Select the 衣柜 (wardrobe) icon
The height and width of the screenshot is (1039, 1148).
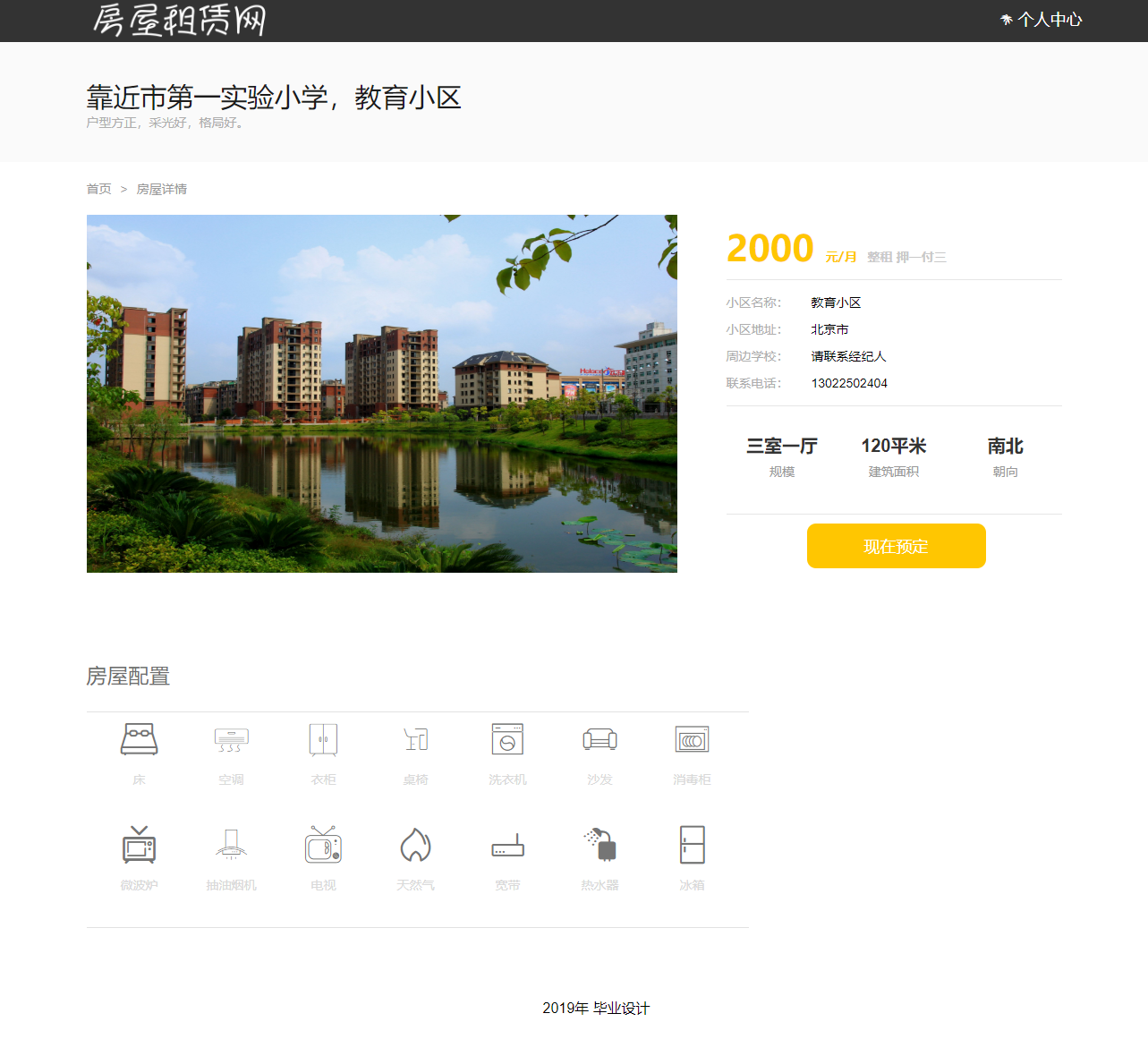click(x=323, y=739)
